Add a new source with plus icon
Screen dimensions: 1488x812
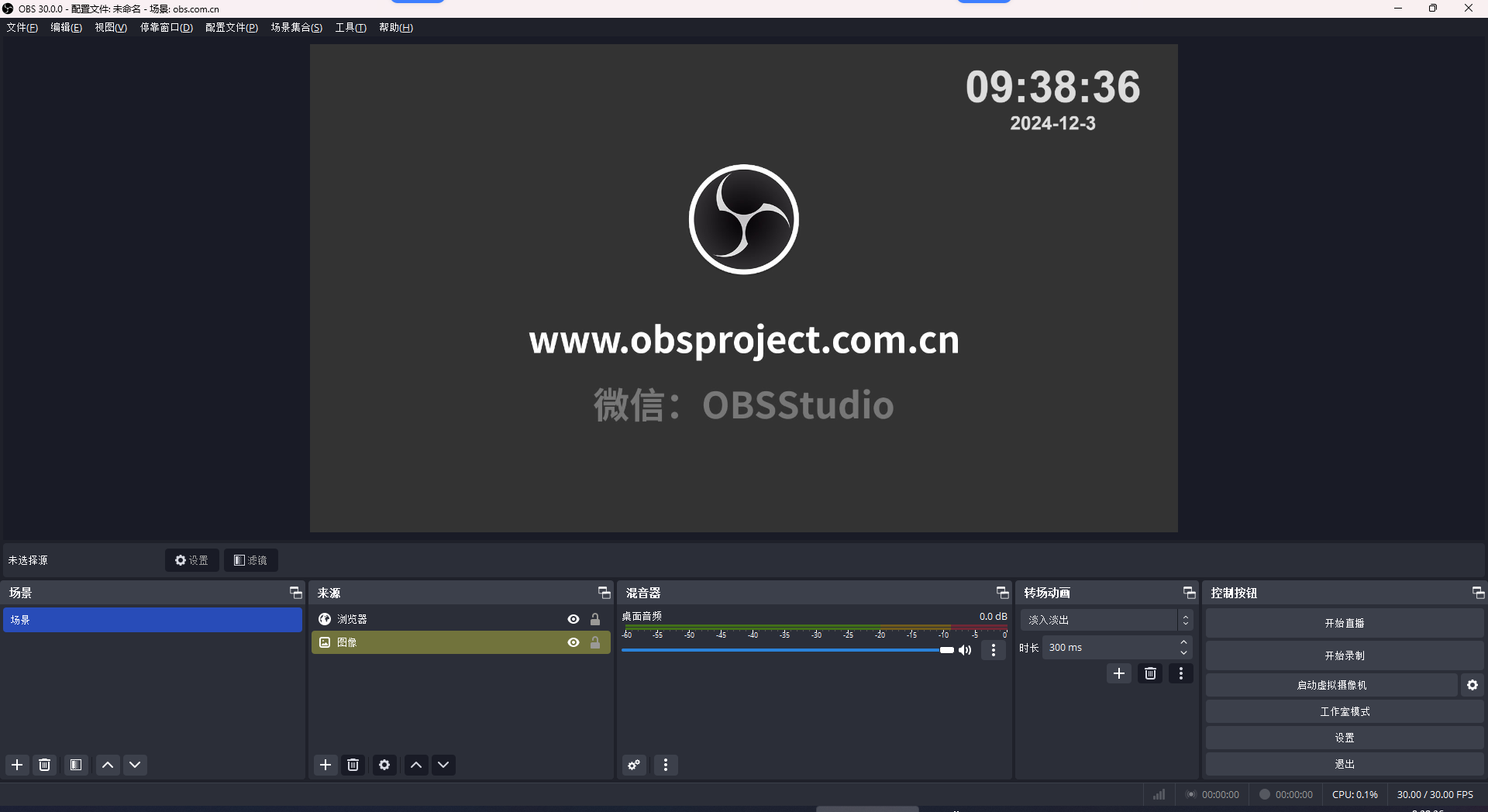[325, 765]
